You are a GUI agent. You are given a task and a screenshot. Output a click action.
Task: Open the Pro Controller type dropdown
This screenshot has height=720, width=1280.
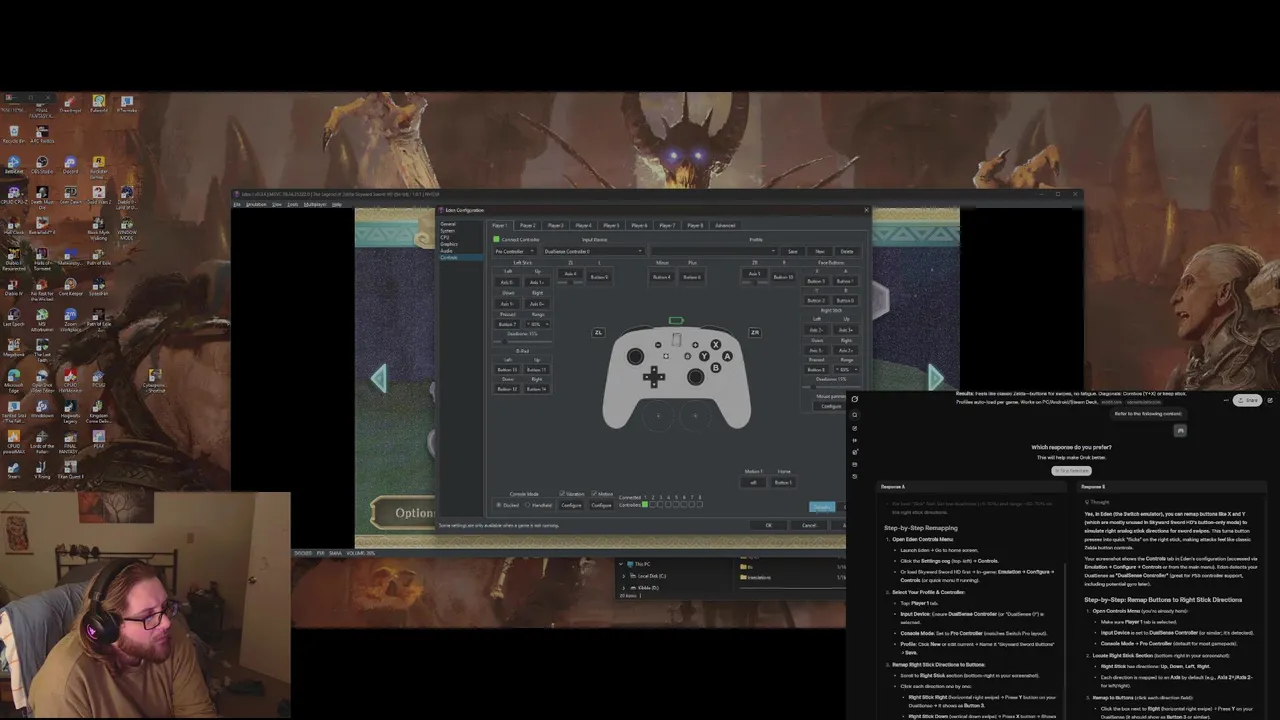515,251
